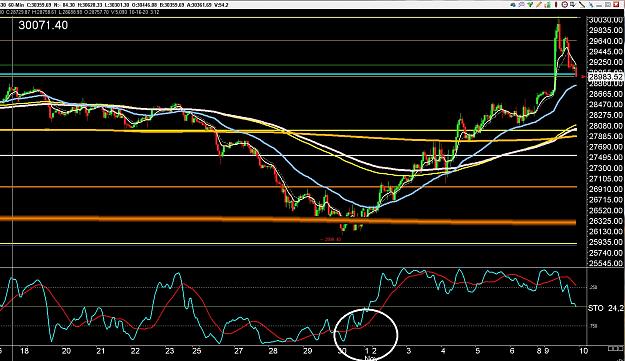Click the 29640.00 price axis label

[605, 41]
